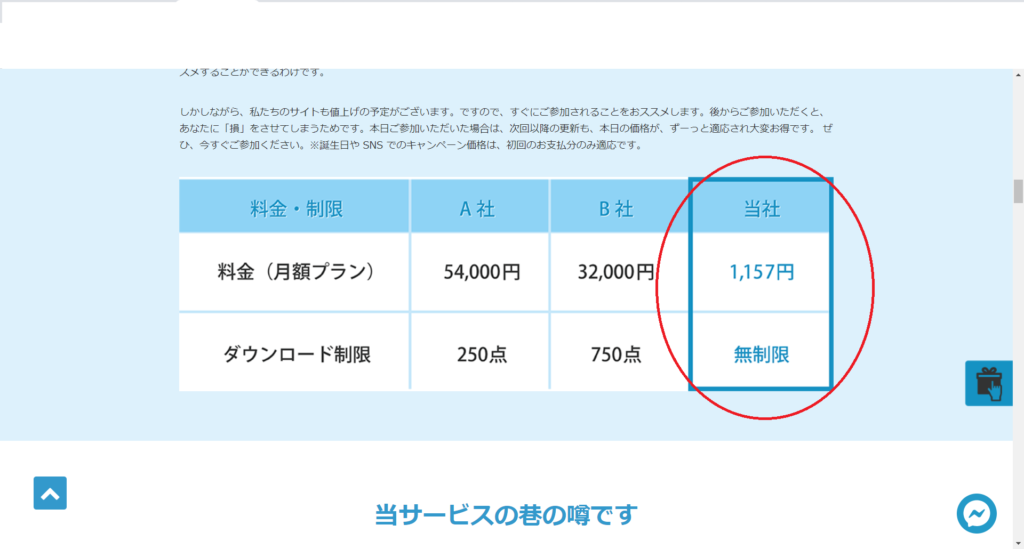Screen dimensions: 1024x549
Task: Open the gift box widget
Action: (989, 383)
